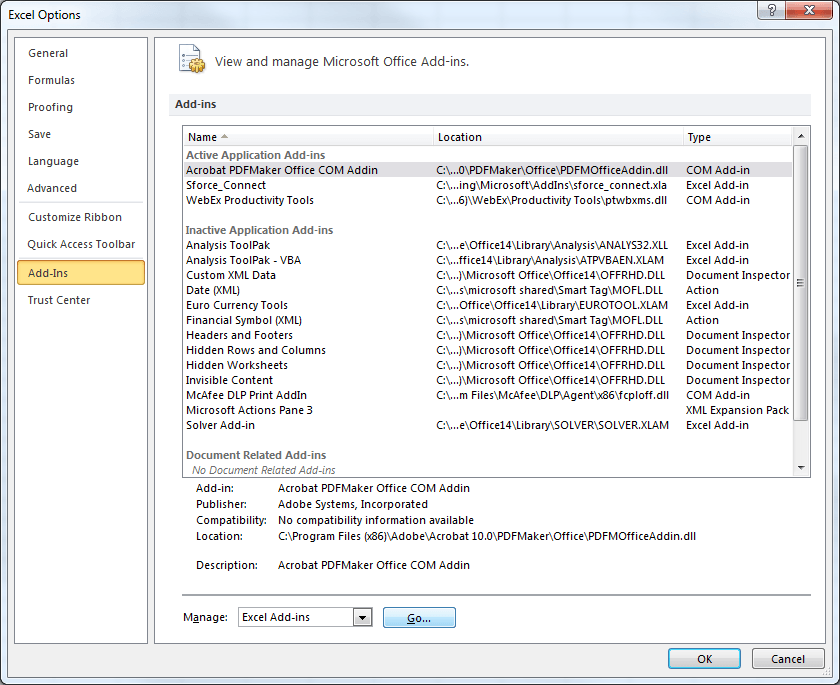
Task: Select the Hidden Worksheets row
Action: point(488,365)
